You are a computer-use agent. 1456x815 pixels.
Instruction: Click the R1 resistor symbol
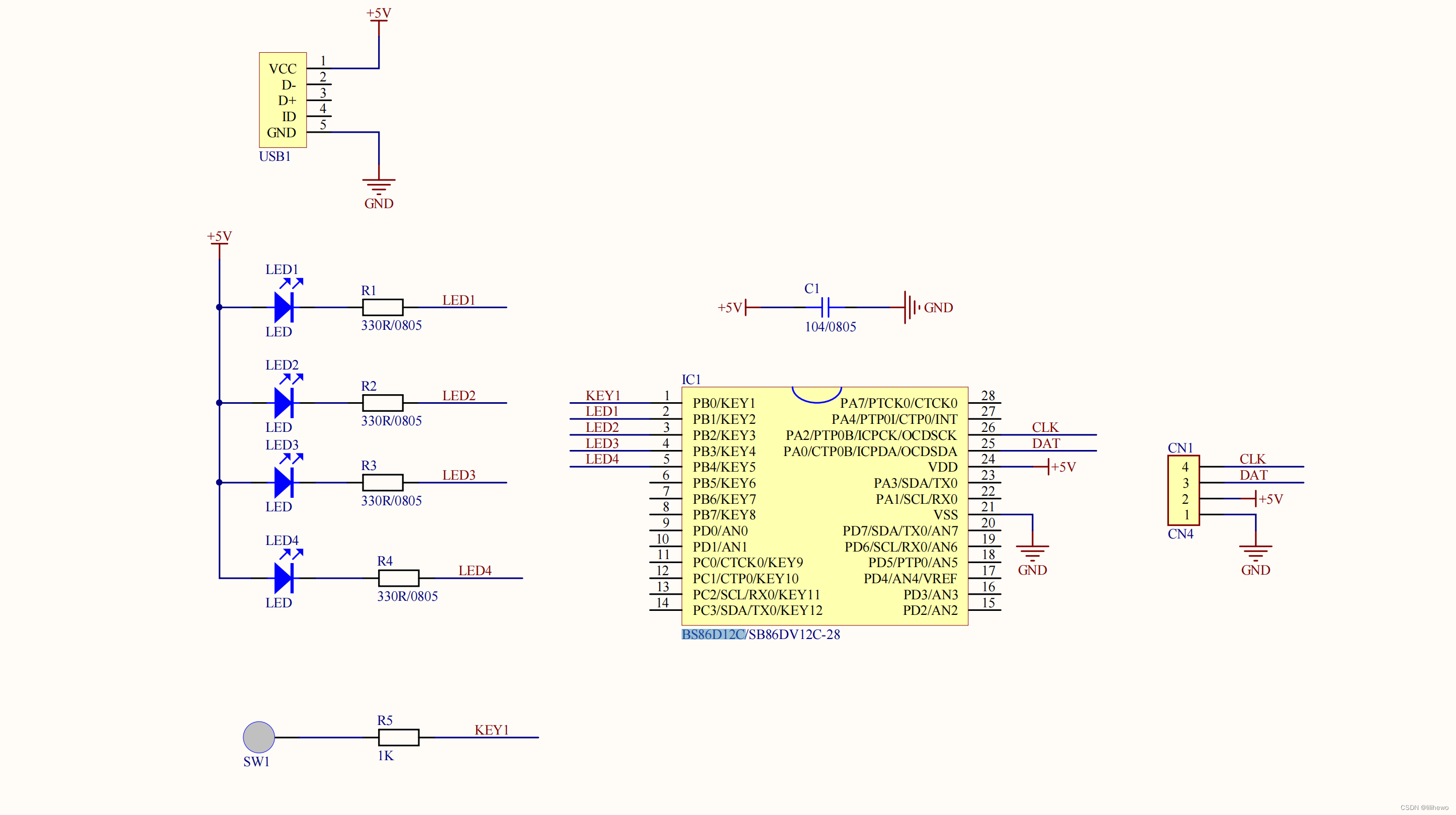[383, 307]
